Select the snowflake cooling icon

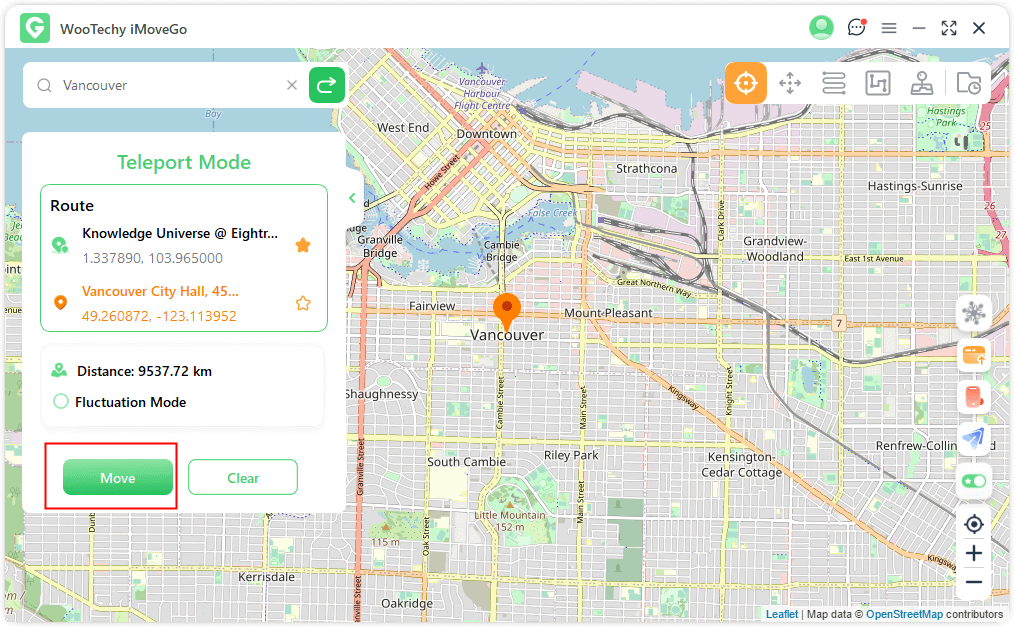[x=973, y=313]
